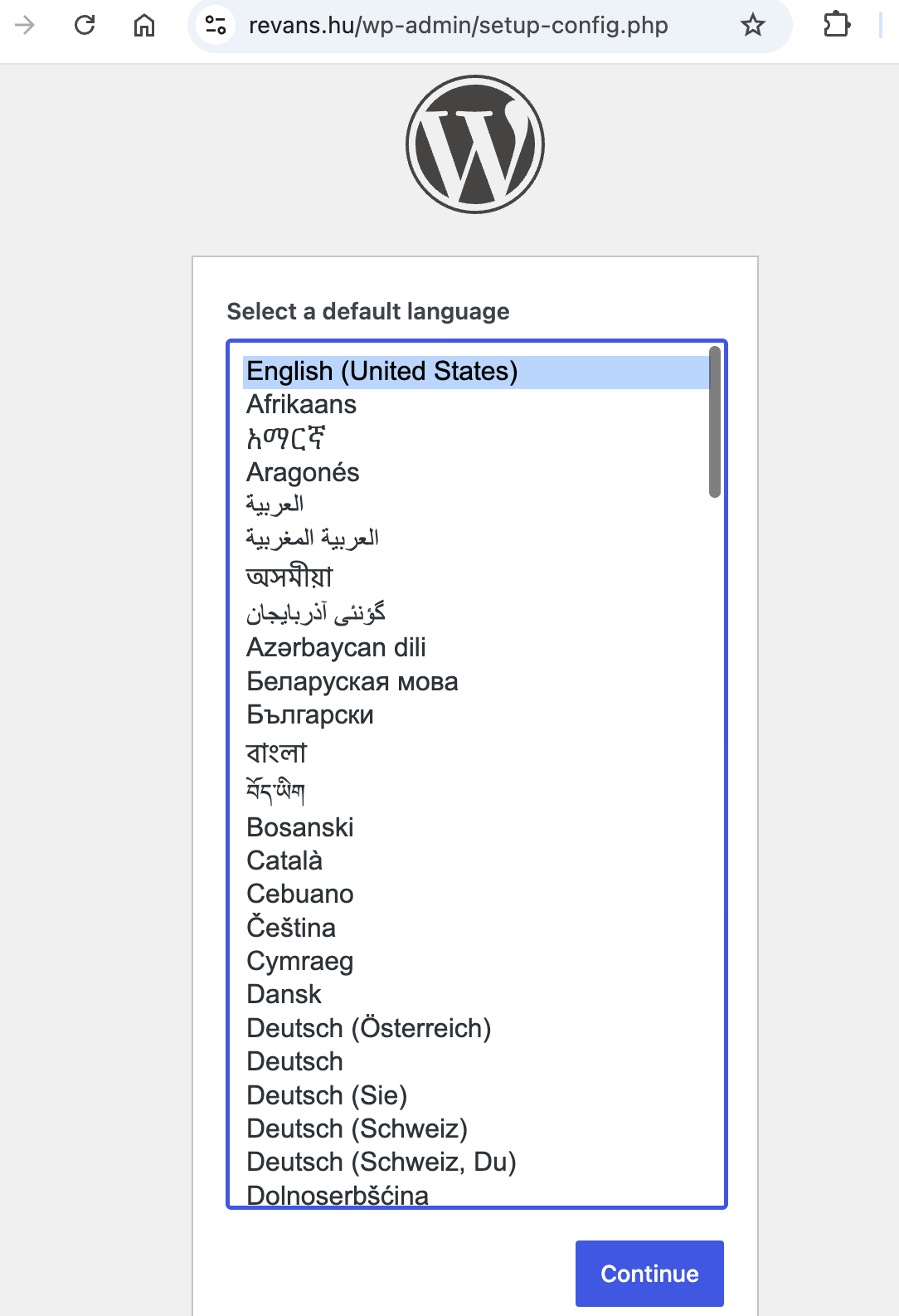Viewport: 899px width, 1316px height.
Task: Bookmark this page with the star icon
Action: click(x=753, y=25)
